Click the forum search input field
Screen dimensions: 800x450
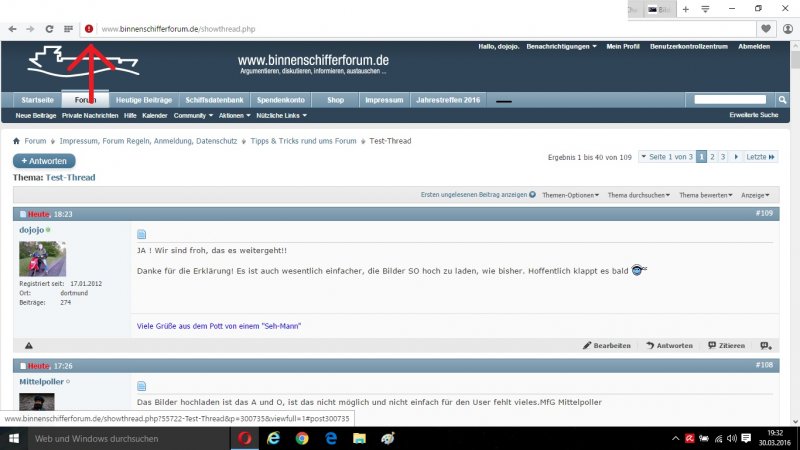point(729,100)
